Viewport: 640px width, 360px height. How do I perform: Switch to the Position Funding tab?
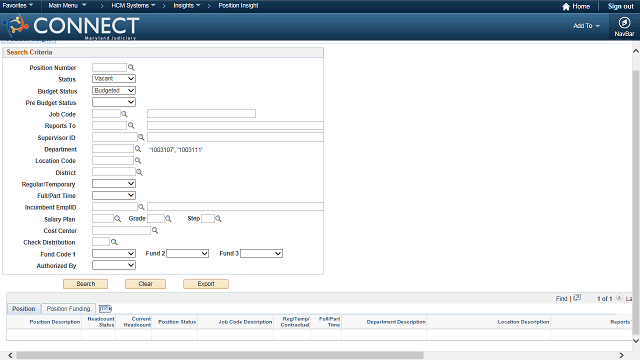coord(68,309)
